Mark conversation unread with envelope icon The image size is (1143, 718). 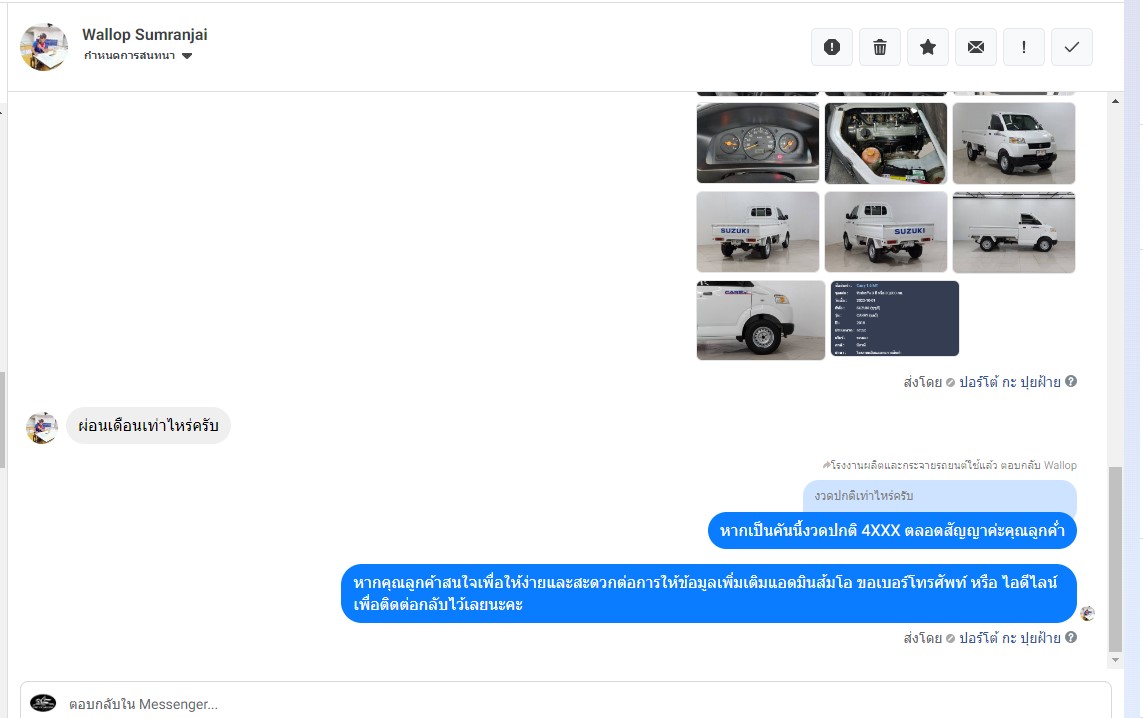[x=976, y=47]
